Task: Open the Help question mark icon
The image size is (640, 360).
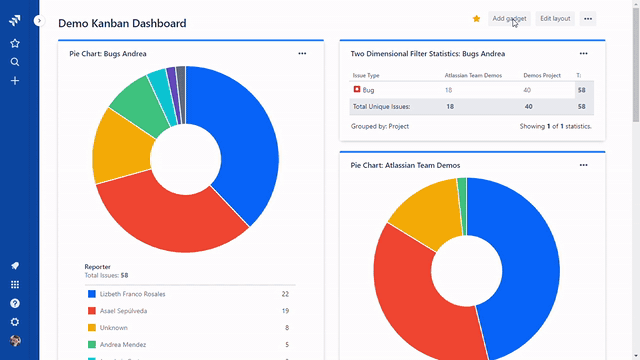Action: (15, 303)
